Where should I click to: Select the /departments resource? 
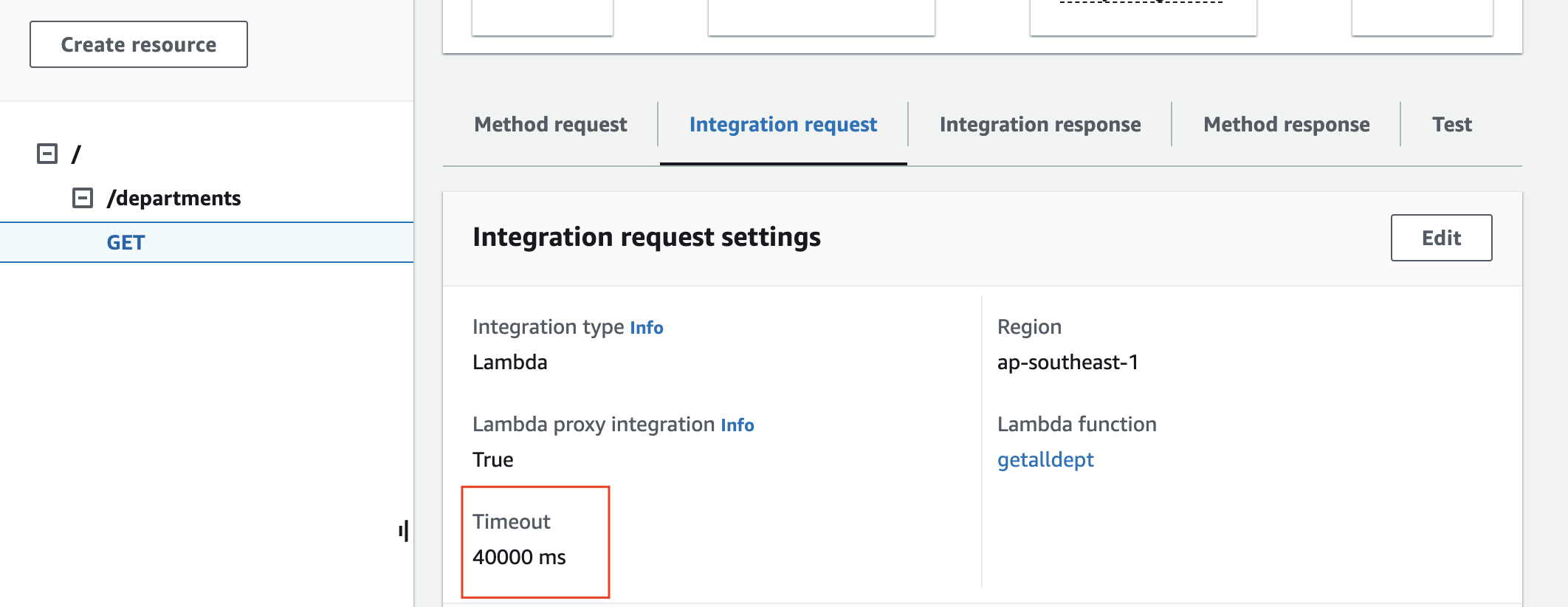click(173, 198)
